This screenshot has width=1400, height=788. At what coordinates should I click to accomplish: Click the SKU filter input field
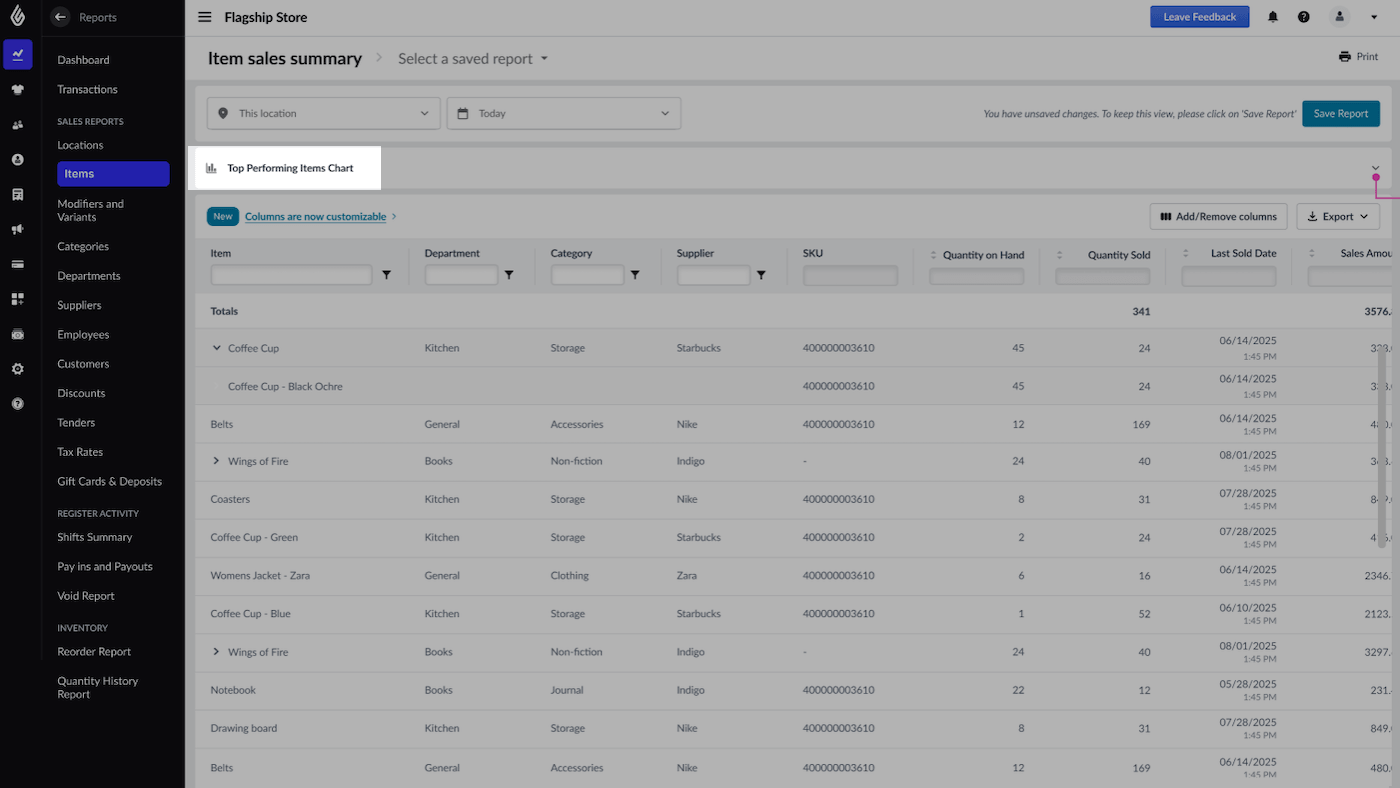pyautogui.click(x=850, y=275)
